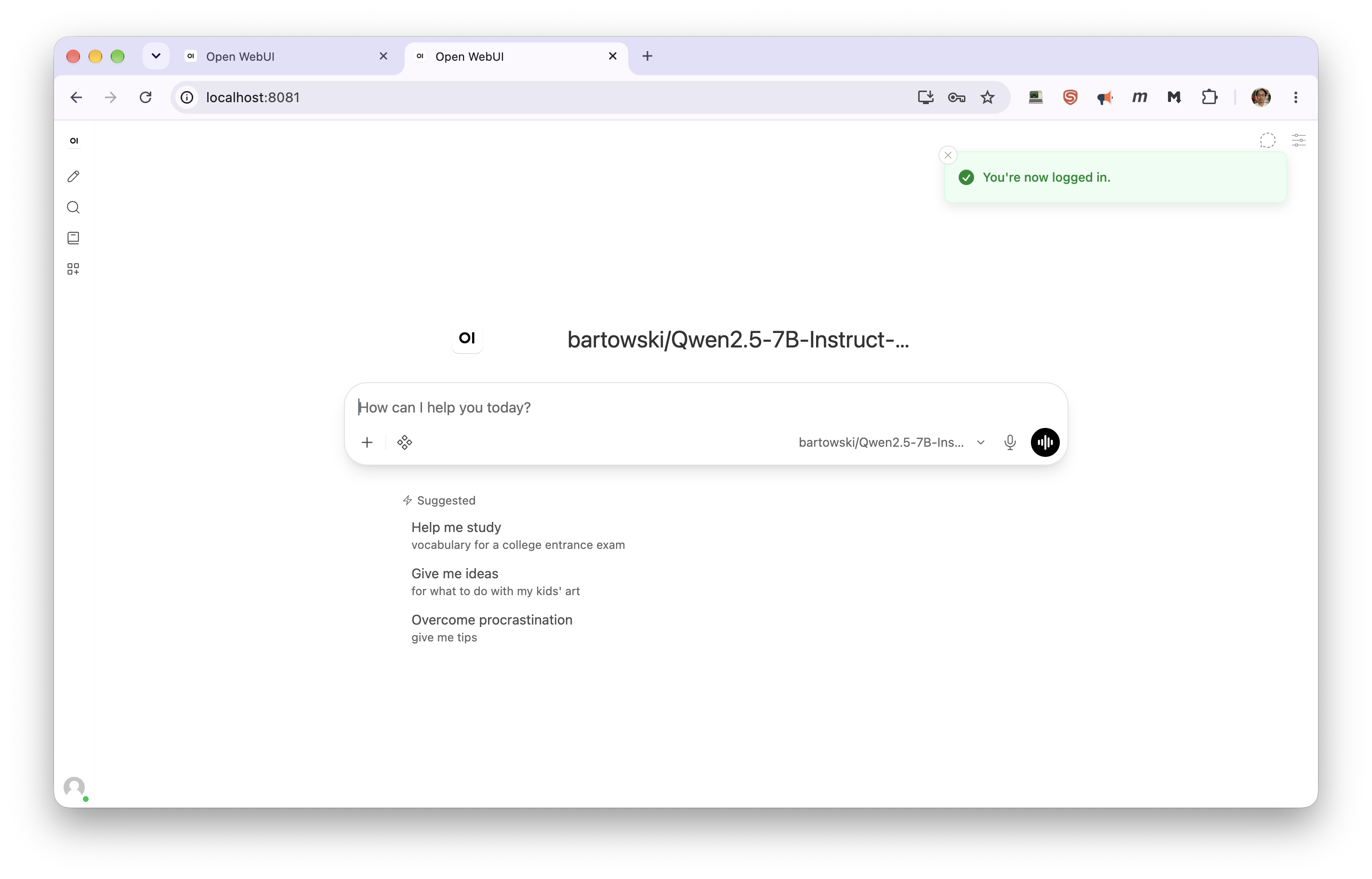
Task: Open chat controls sliders icon
Action: pyautogui.click(x=1298, y=140)
